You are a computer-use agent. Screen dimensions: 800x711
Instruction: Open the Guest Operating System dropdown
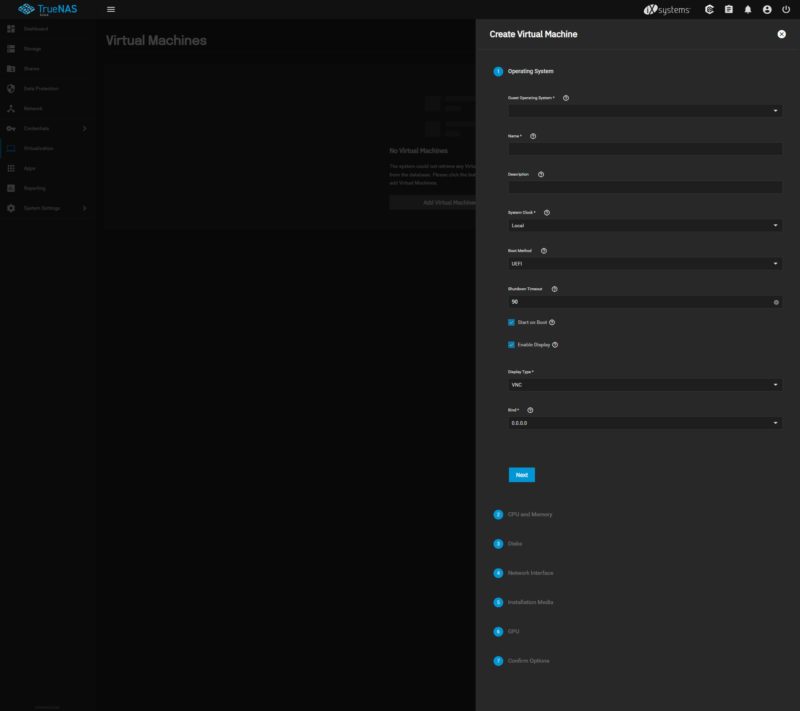pyautogui.click(x=644, y=111)
